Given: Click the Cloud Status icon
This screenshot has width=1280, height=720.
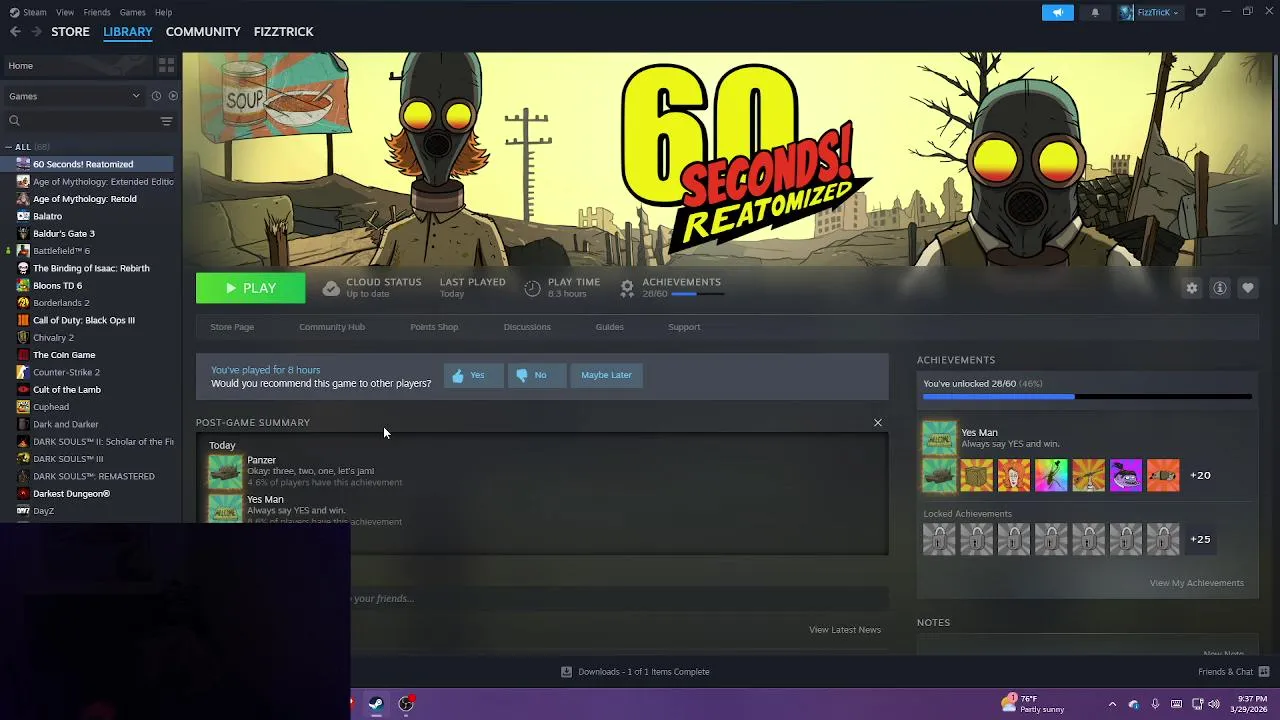Looking at the screenshot, I should click(331, 288).
